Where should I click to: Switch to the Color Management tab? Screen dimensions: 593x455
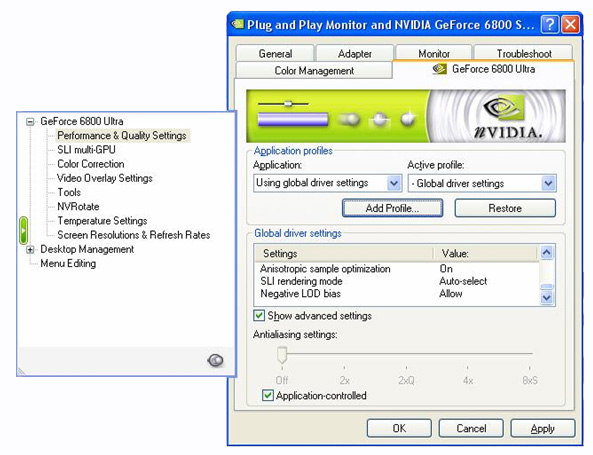pos(314,71)
